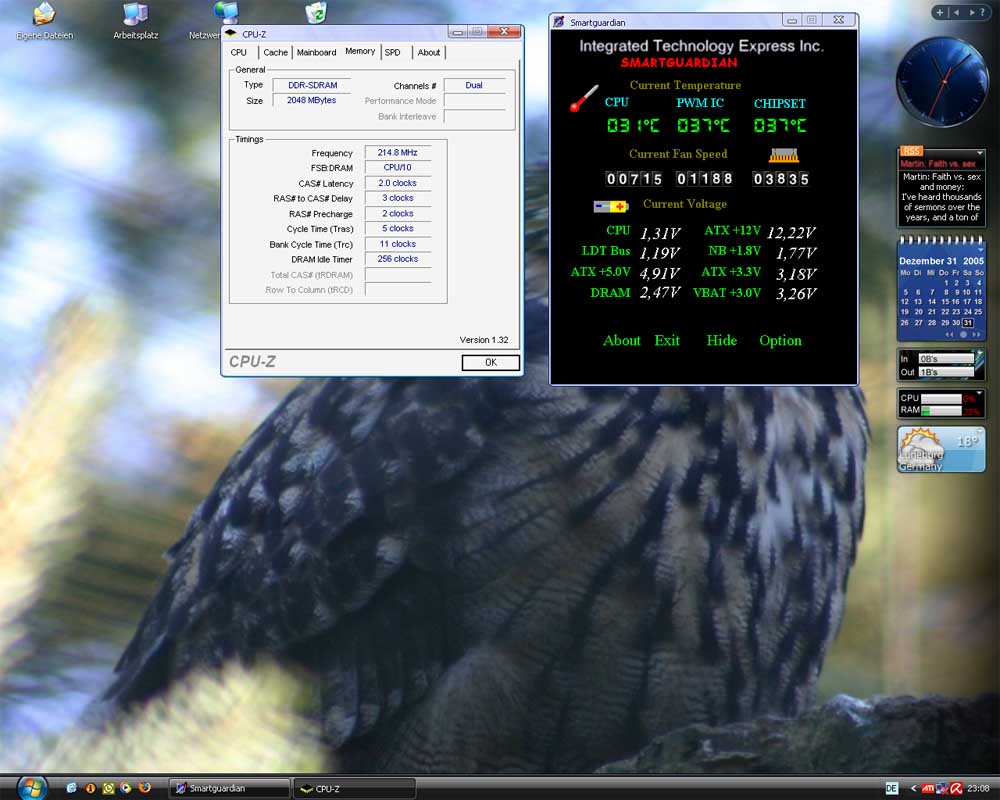The width and height of the screenshot is (1000, 800).
Task: Click the fan speed counter 00715
Action: (x=634, y=179)
